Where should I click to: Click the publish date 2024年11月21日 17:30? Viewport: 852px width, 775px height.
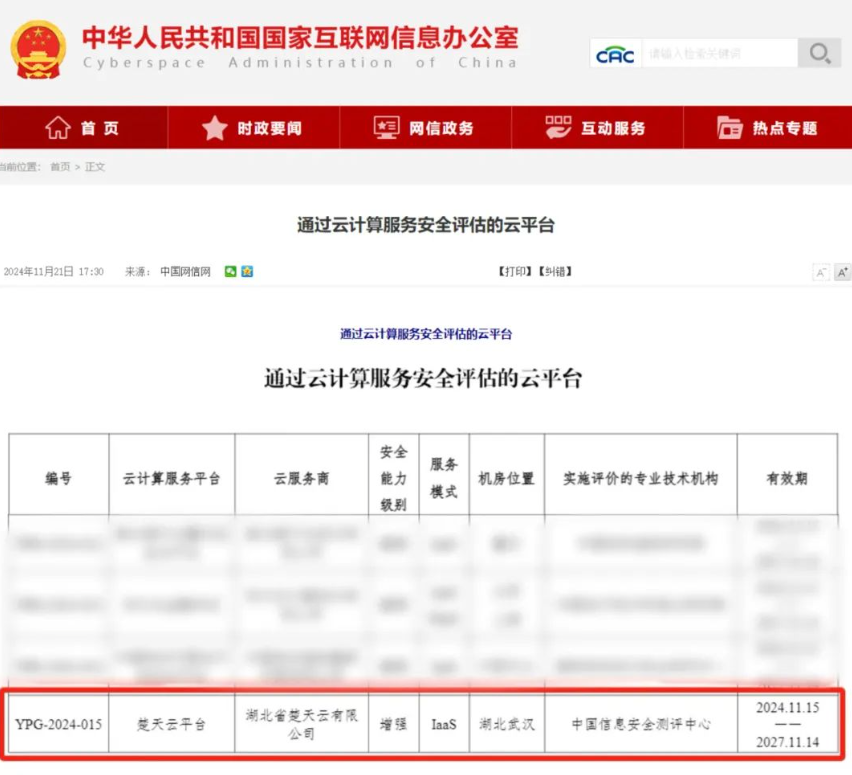click(x=54, y=271)
